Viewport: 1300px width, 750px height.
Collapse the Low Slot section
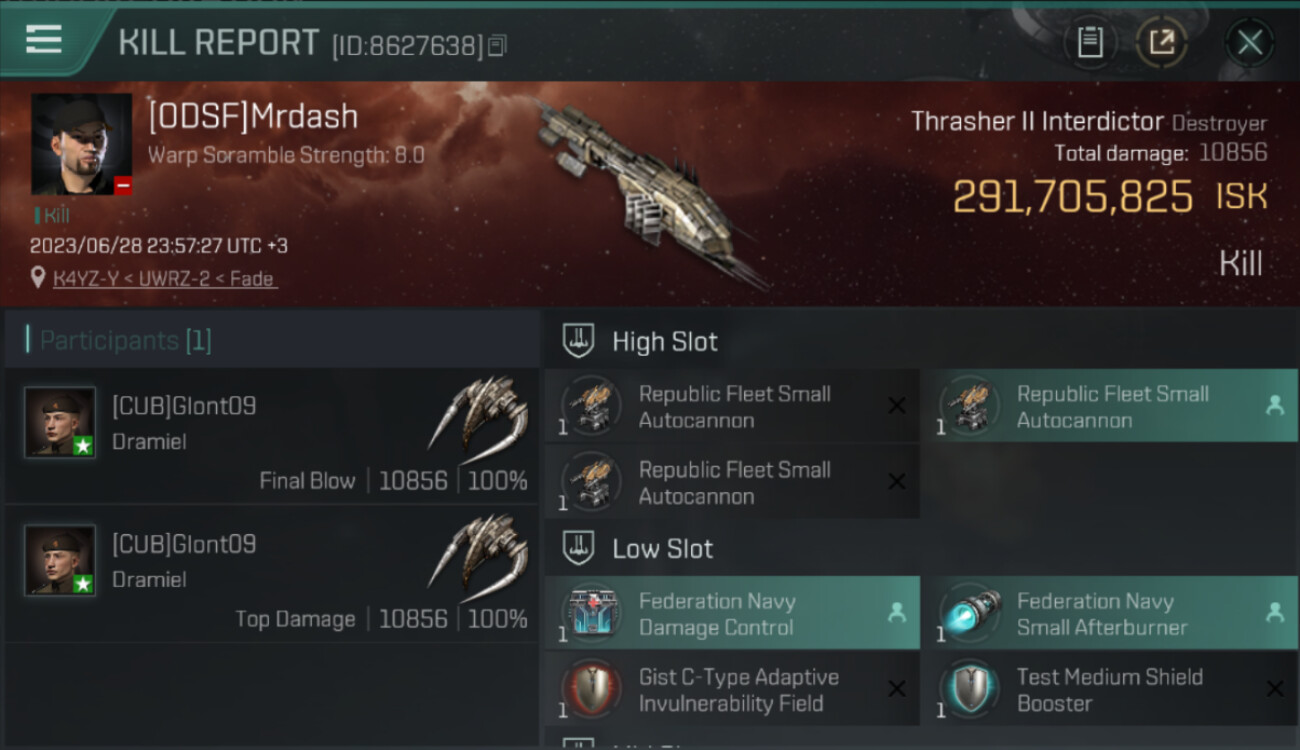click(578, 548)
